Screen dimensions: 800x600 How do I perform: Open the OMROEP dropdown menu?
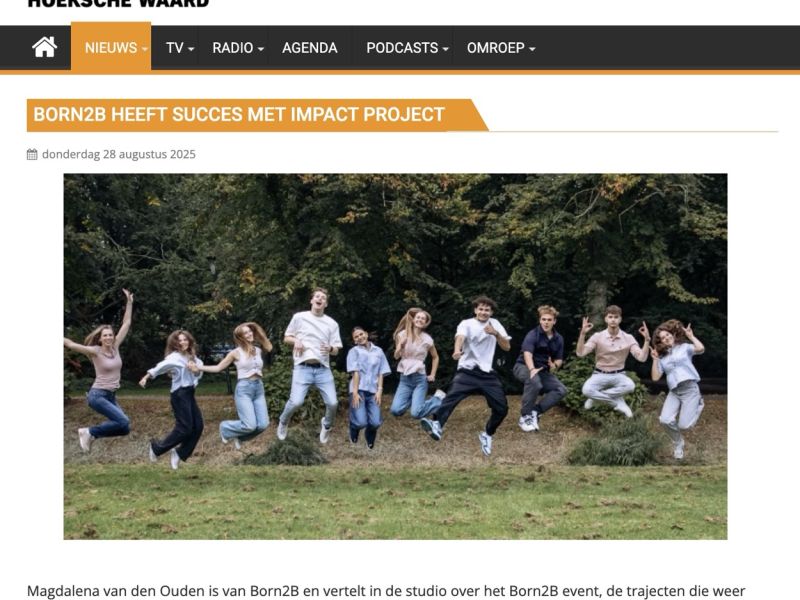(501, 47)
